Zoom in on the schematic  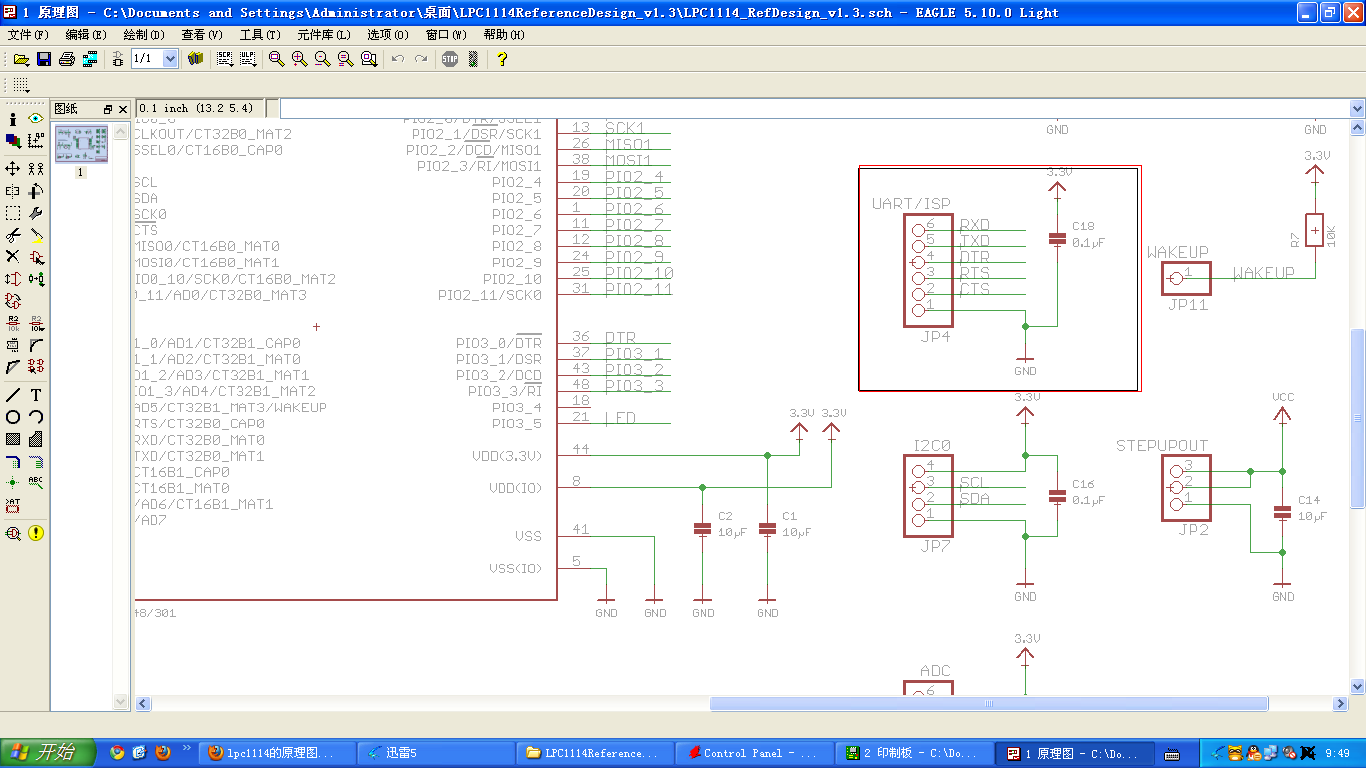point(300,59)
